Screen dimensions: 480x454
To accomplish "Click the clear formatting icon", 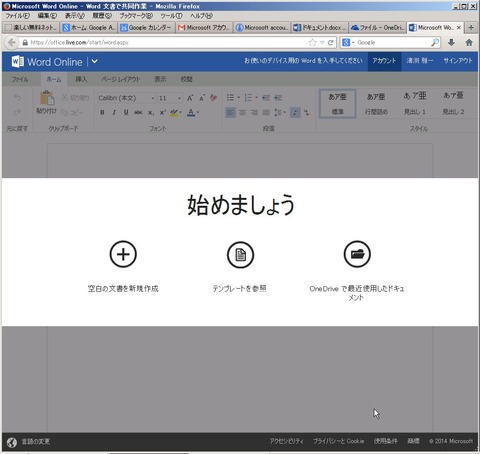I will [214, 98].
